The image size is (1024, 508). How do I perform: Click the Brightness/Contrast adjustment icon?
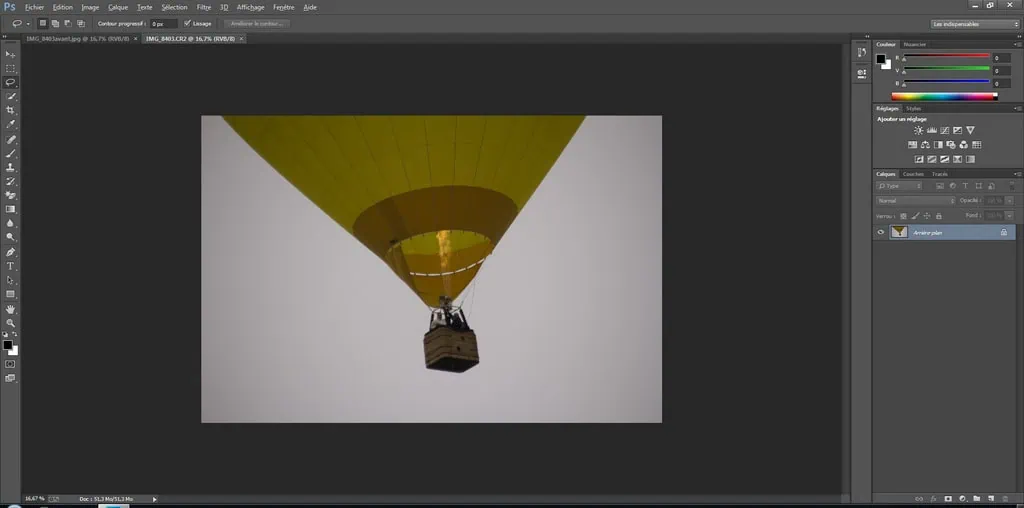pyautogui.click(x=918, y=130)
